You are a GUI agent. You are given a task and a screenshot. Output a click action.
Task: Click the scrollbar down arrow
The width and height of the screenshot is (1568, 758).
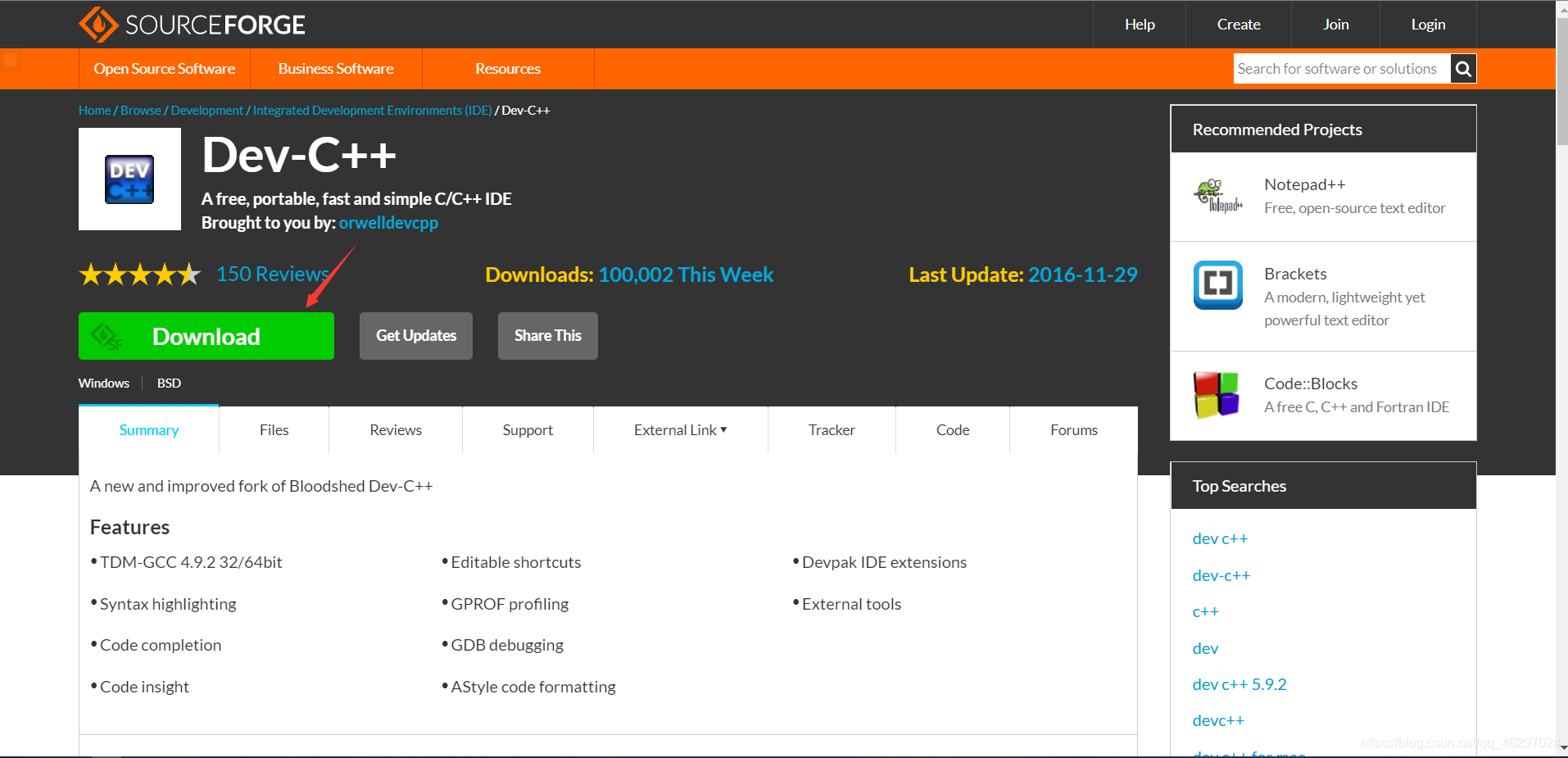pyautogui.click(x=1561, y=748)
